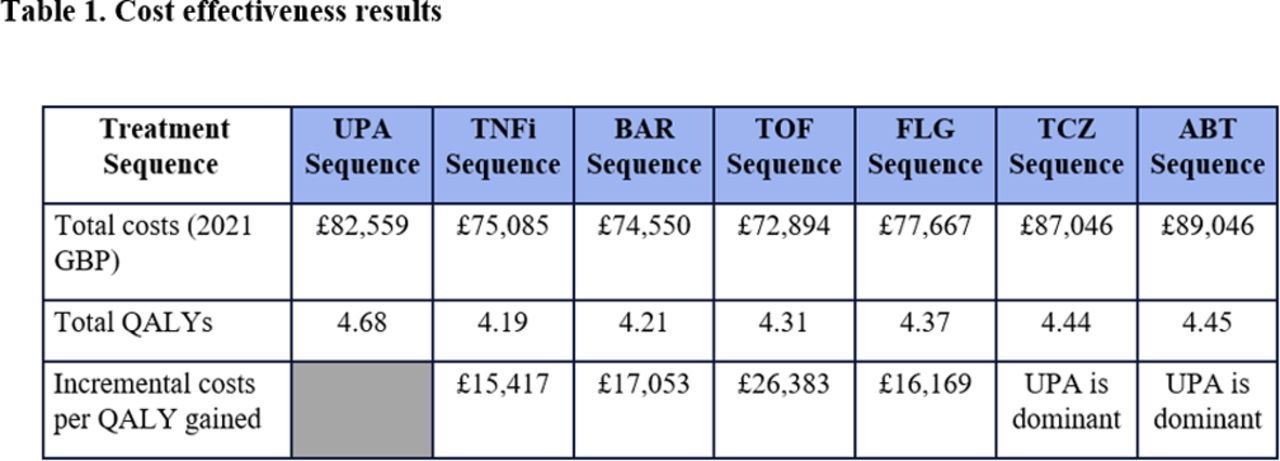This screenshot has width=1280, height=461.
Task: Click the £72,894 TOF total cost cell
Action: (784, 226)
